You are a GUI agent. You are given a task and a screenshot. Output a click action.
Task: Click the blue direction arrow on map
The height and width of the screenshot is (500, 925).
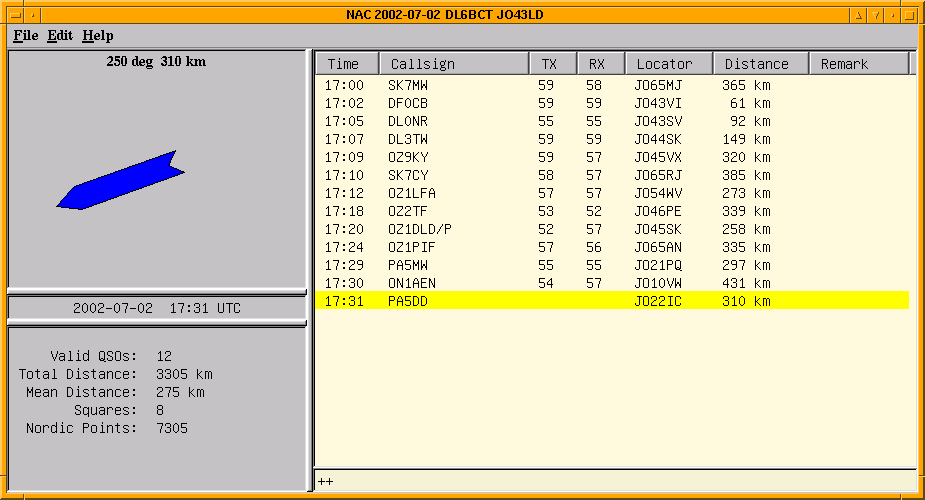121,181
